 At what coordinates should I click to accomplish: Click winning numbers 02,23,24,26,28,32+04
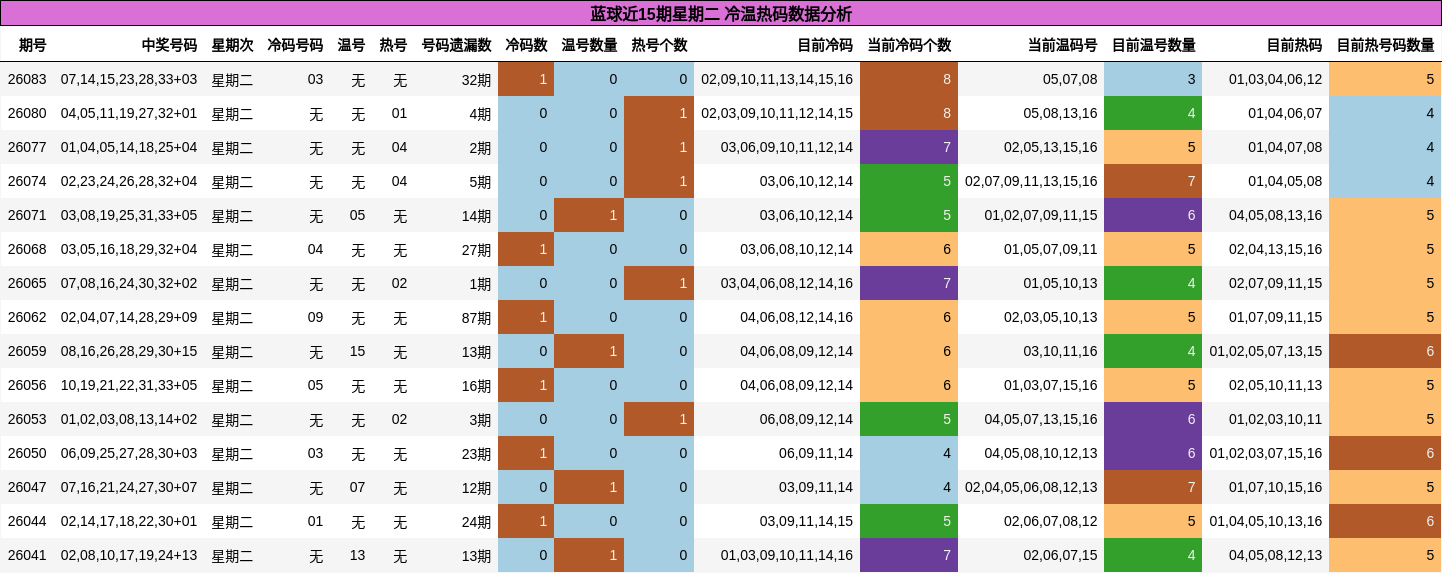point(129,181)
